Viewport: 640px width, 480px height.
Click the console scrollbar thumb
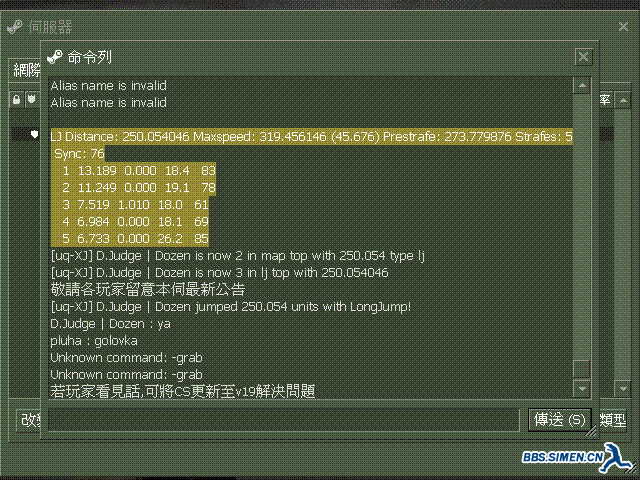[x=582, y=369]
